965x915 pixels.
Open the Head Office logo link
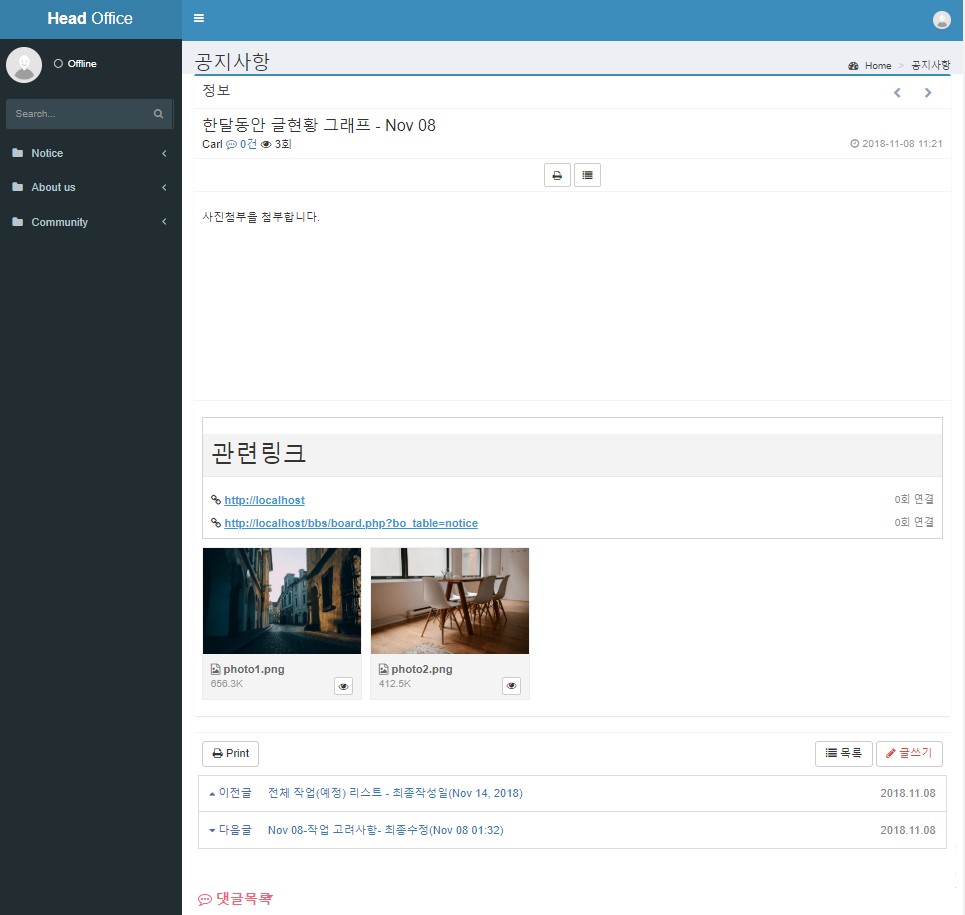pos(90,18)
